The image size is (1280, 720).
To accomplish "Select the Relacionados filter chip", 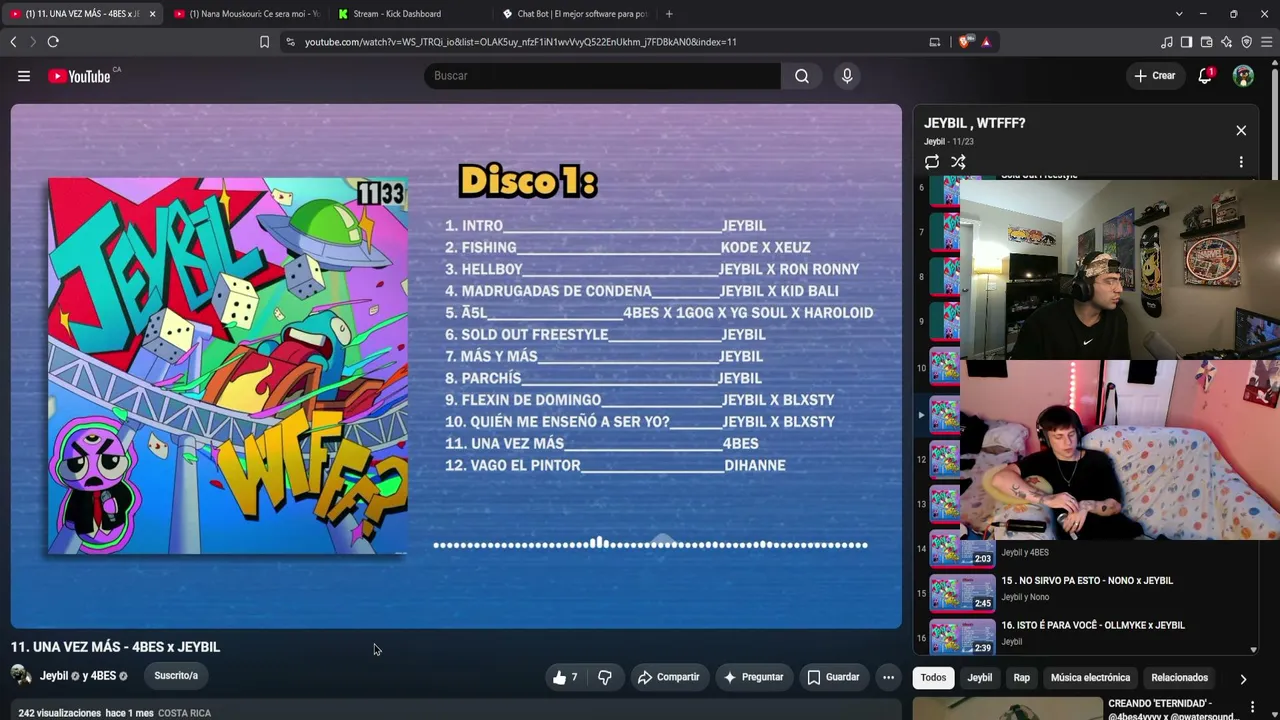I will (1180, 678).
